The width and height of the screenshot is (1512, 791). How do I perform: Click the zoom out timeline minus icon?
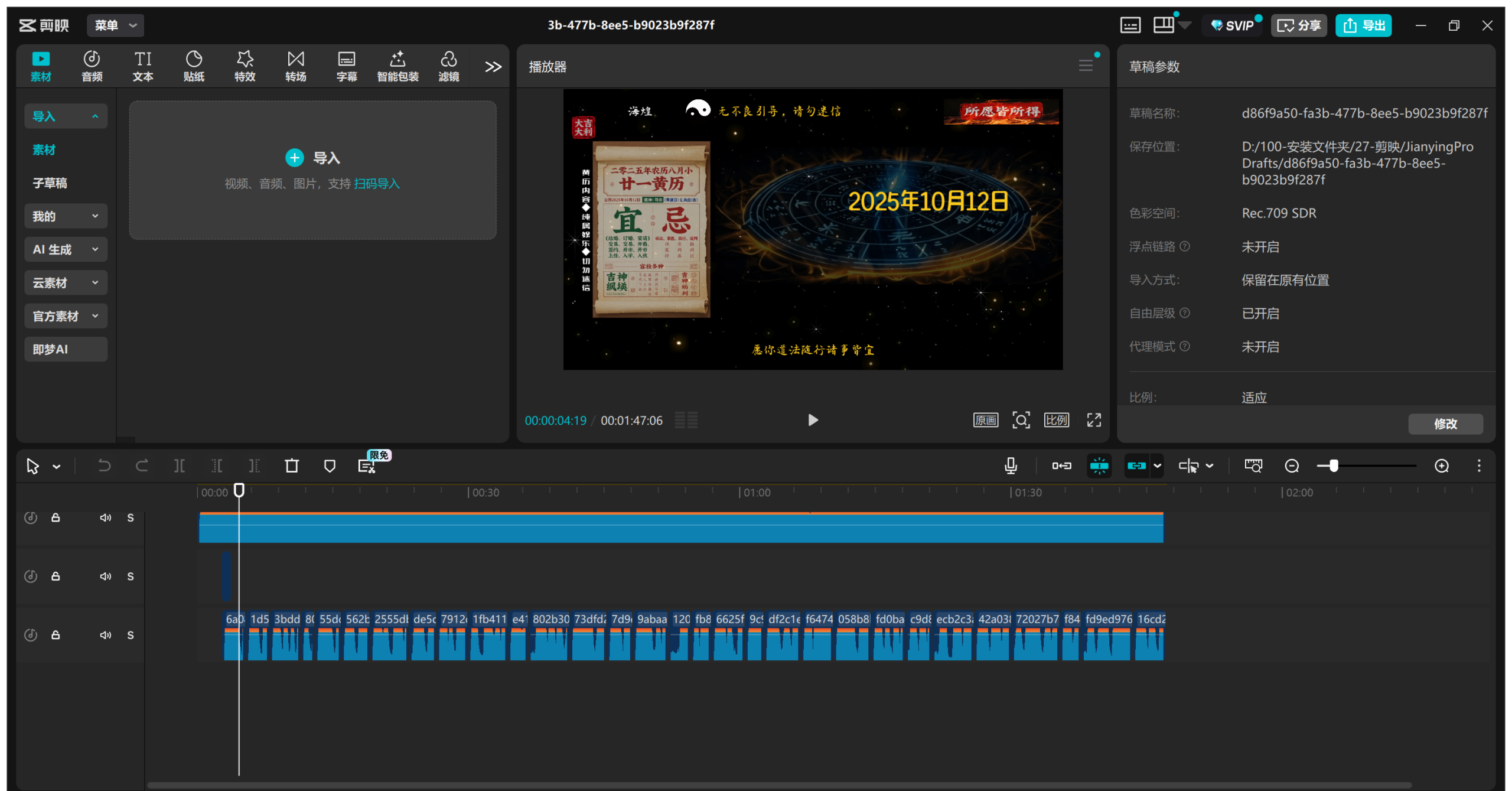tap(1292, 466)
